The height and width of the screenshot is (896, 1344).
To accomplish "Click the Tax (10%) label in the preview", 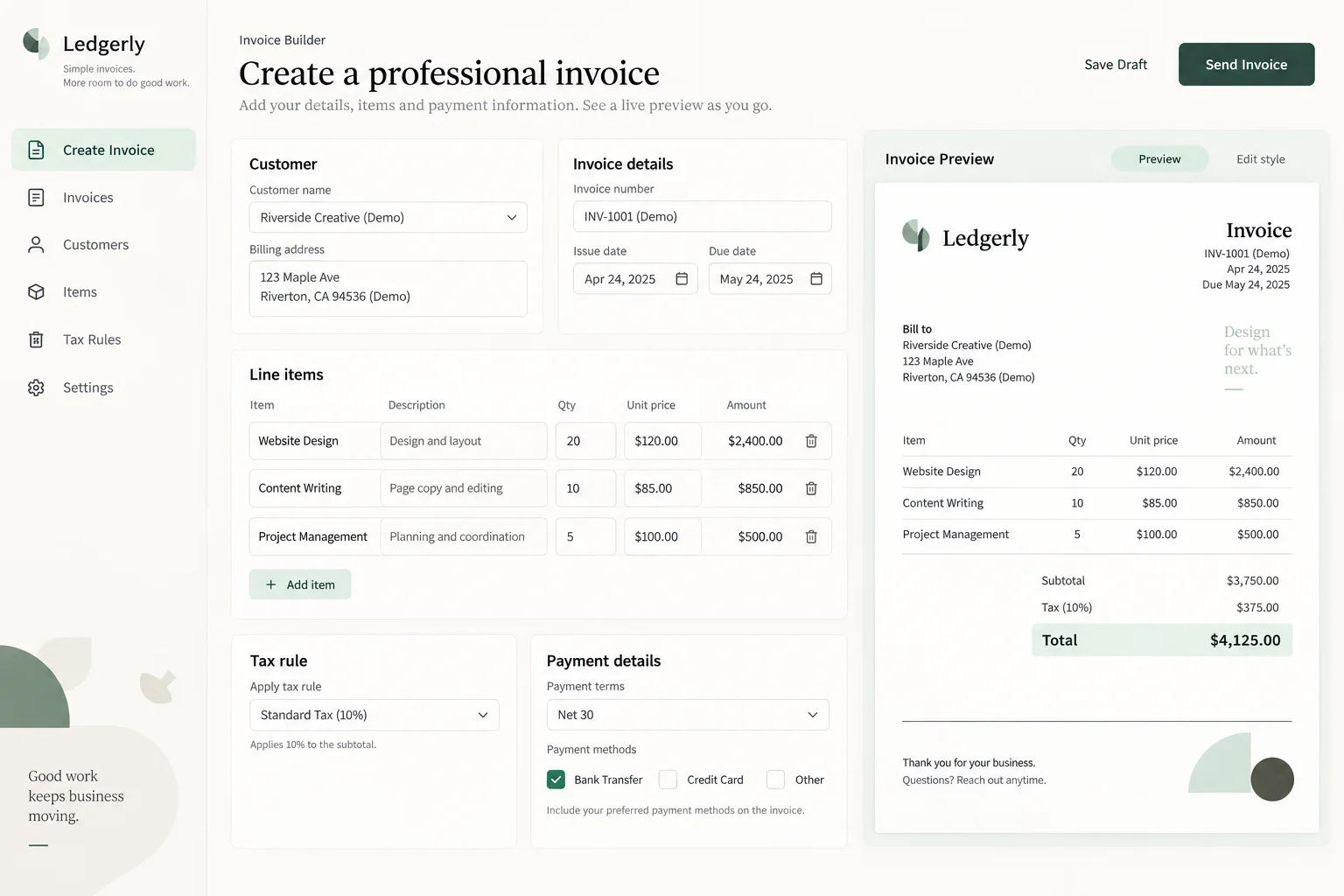I will pos(1067,607).
